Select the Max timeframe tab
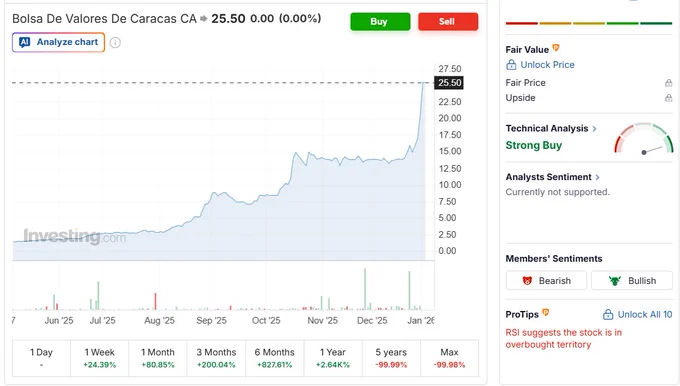680x386 pixels. pos(449,358)
